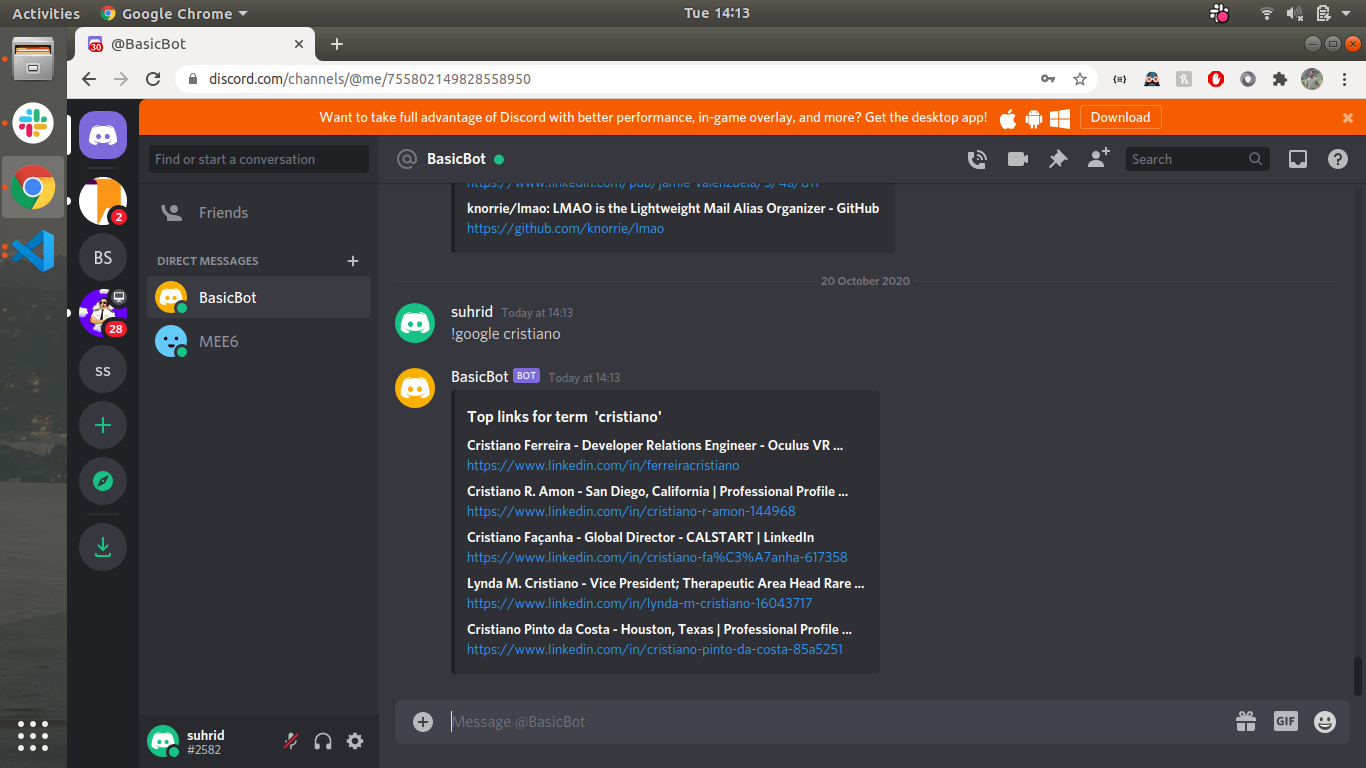
Task: Open github.com/knorrie/lmao link
Action: coord(565,229)
